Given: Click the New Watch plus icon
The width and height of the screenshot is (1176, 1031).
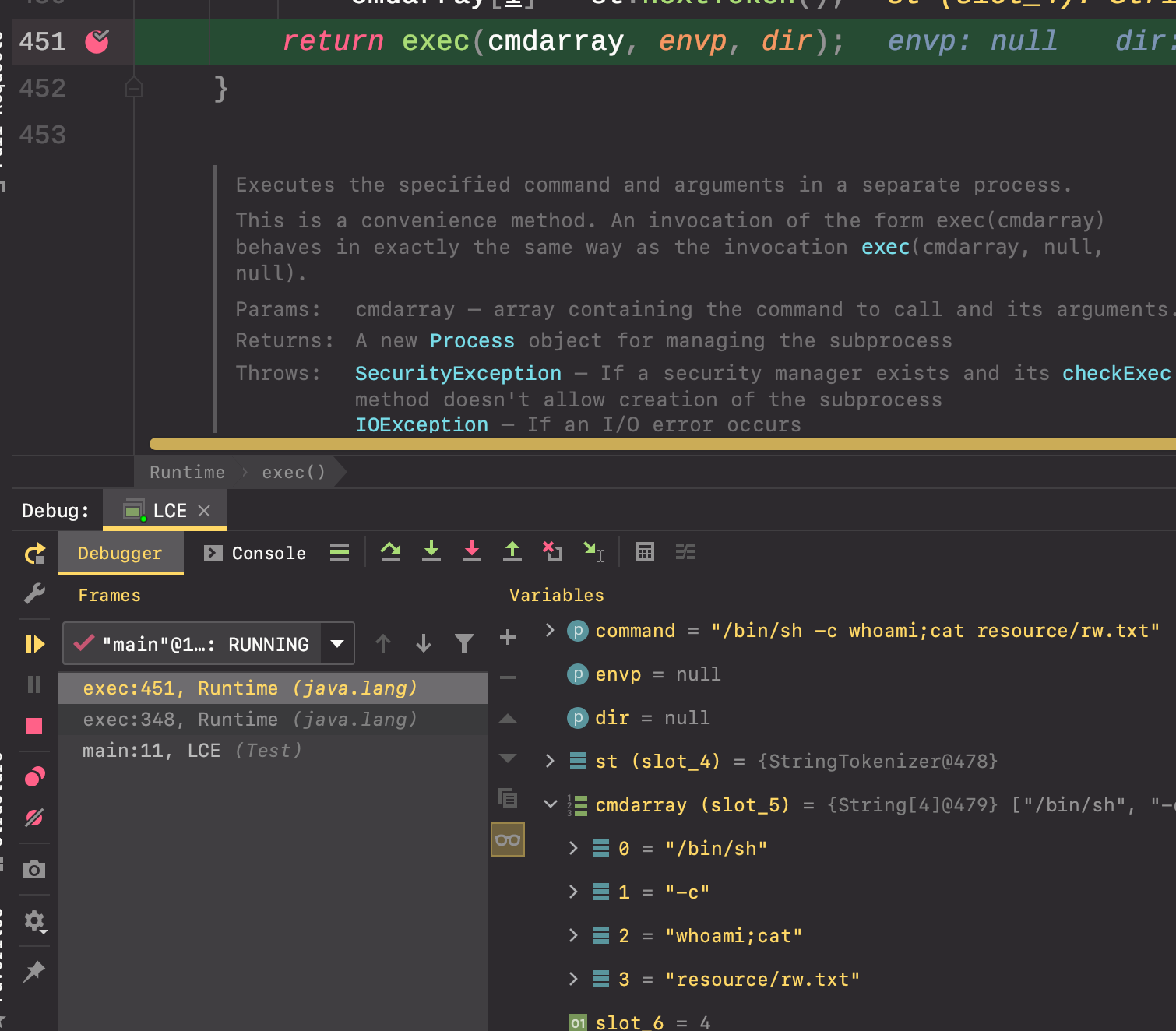Looking at the screenshot, I should 508,637.
